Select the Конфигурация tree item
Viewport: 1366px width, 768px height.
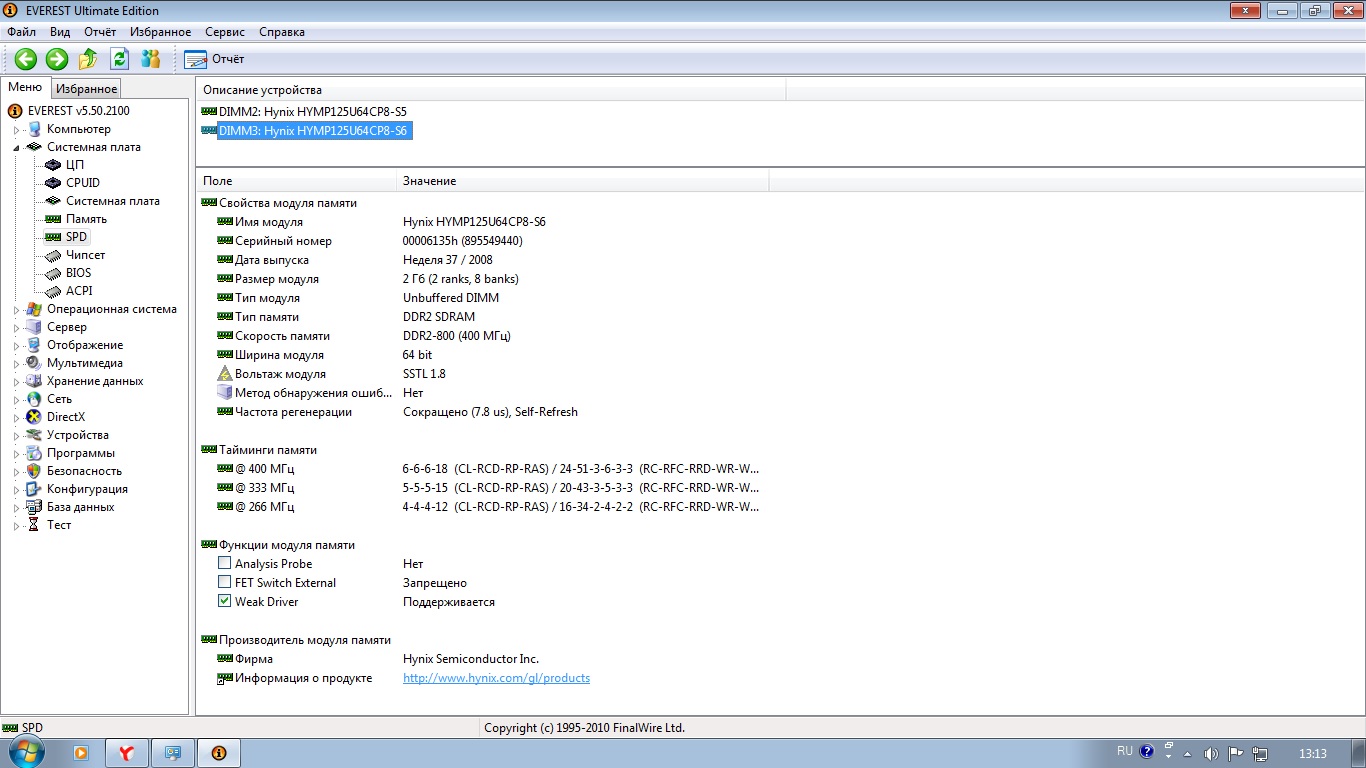(x=87, y=489)
